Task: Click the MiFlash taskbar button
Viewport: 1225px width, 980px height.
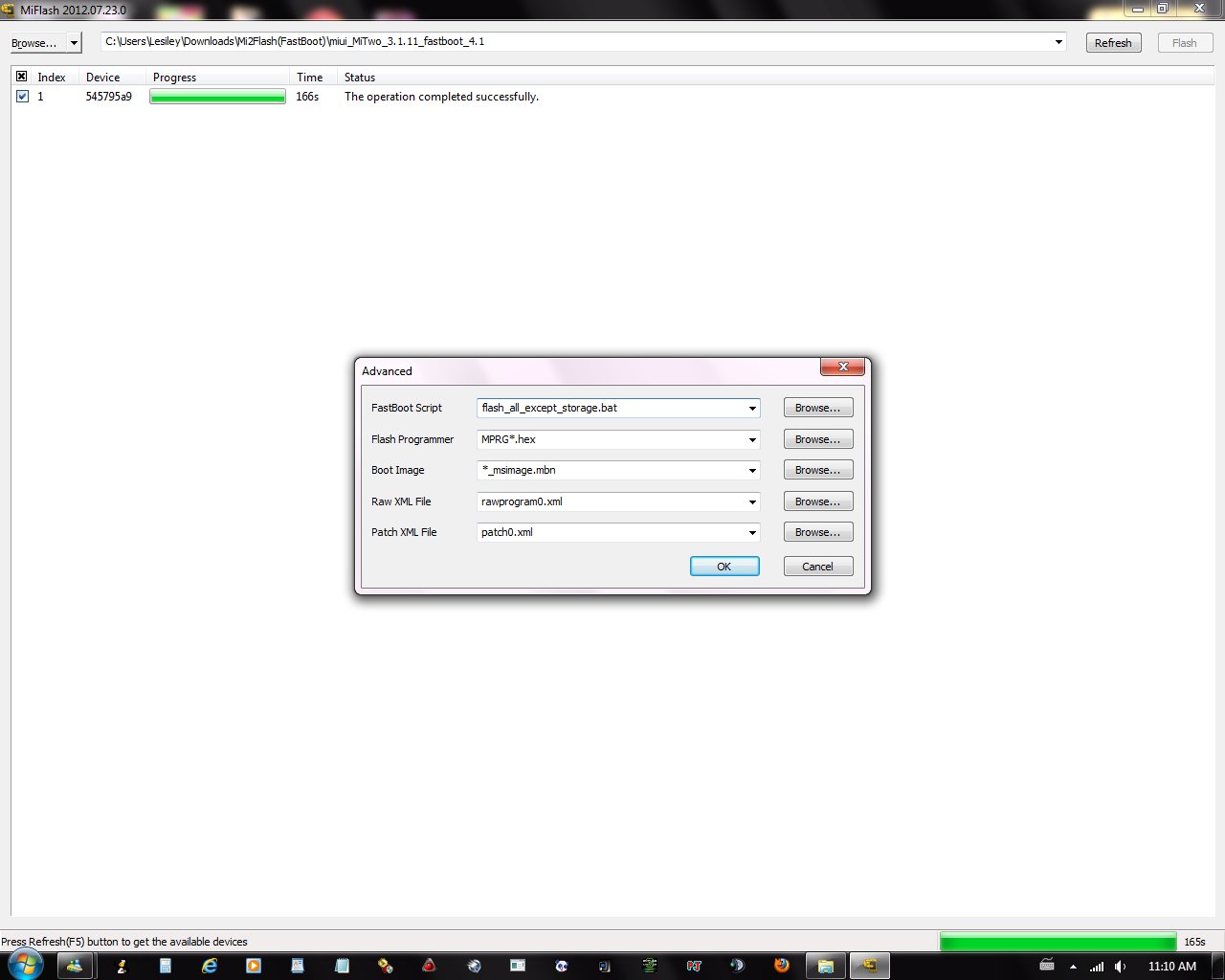Action: [x=870, y=966]
